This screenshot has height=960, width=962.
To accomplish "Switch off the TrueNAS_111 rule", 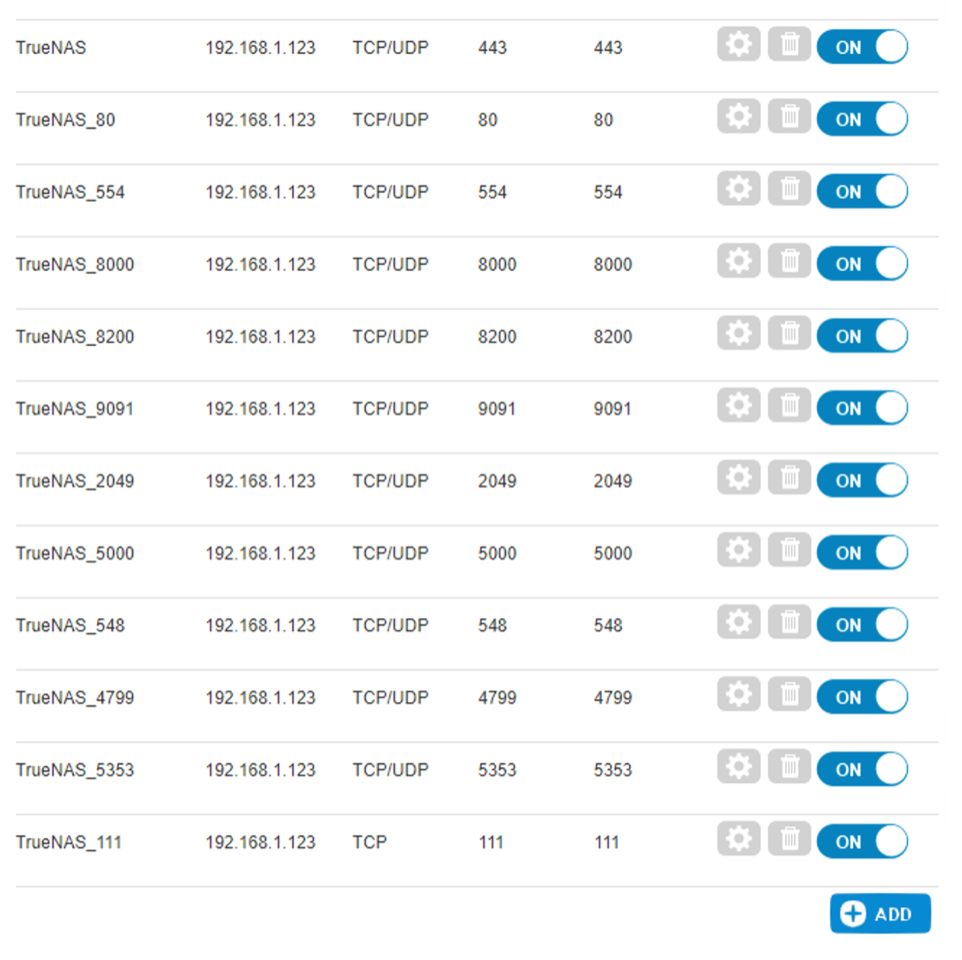I will click(x=862, y=842).
